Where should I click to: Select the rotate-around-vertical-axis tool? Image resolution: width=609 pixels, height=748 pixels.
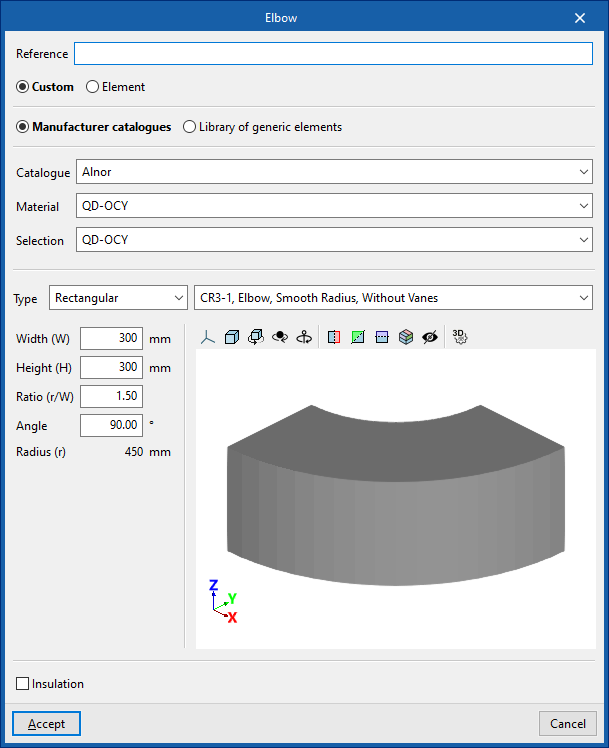pyautogui.click(x=304, y=337)
